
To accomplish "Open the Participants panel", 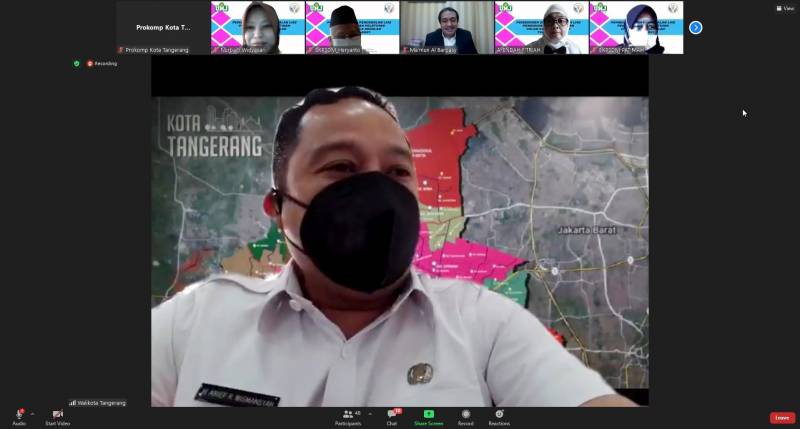I will click(348, 417).
